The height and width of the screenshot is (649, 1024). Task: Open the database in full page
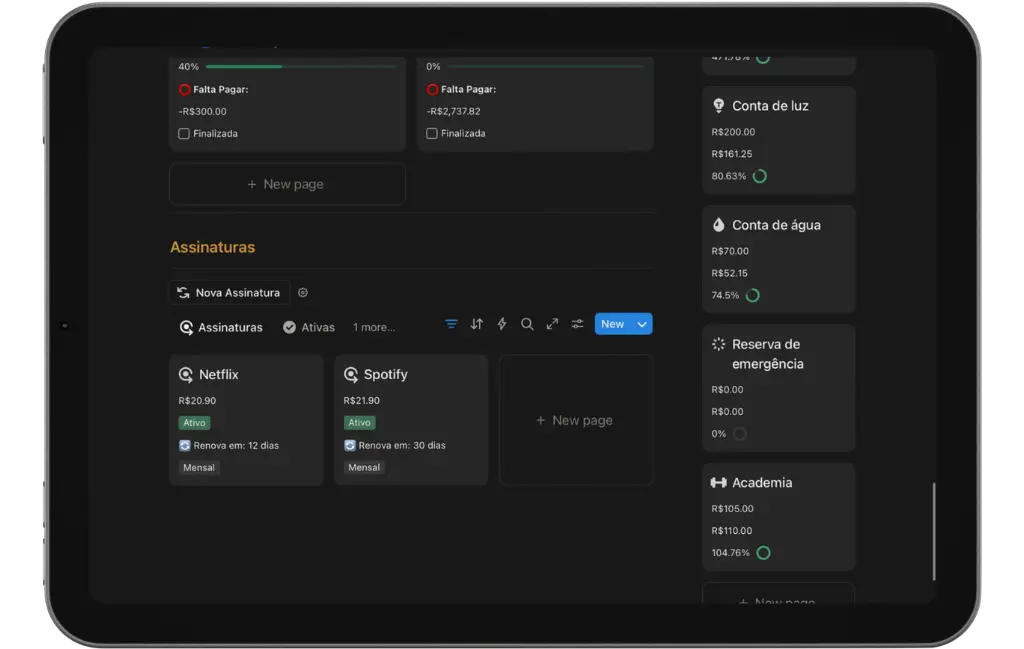tap(552, 324)
